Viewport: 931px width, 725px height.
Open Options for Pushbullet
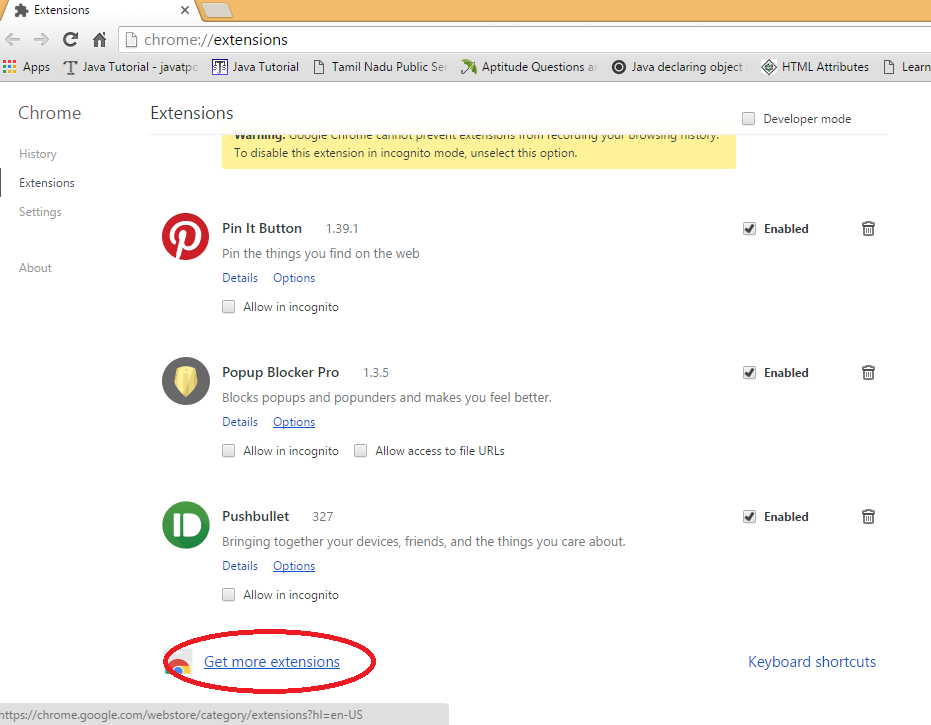tap(294, 566)
